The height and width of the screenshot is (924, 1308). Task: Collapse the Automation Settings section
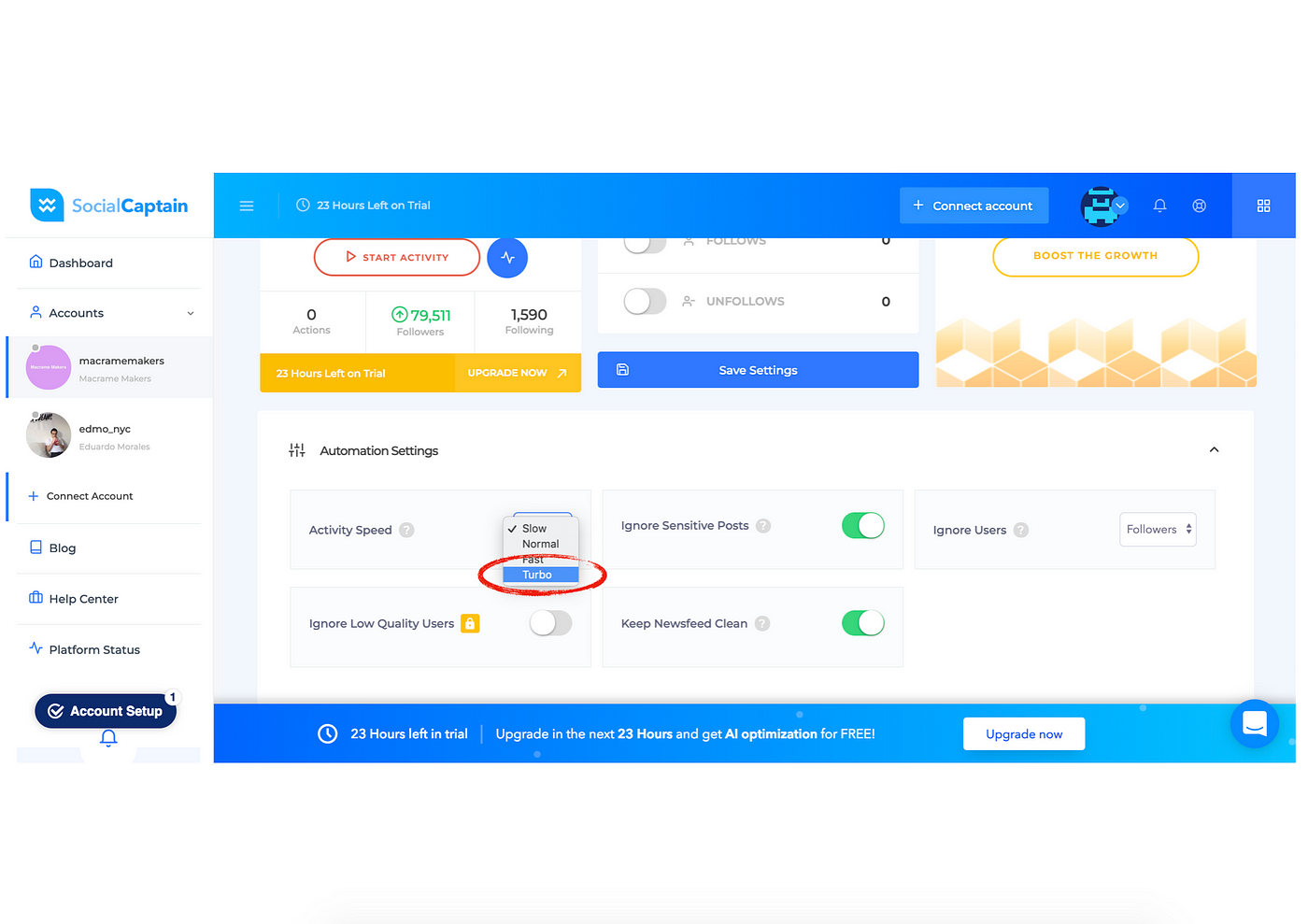click(1214, 450)
